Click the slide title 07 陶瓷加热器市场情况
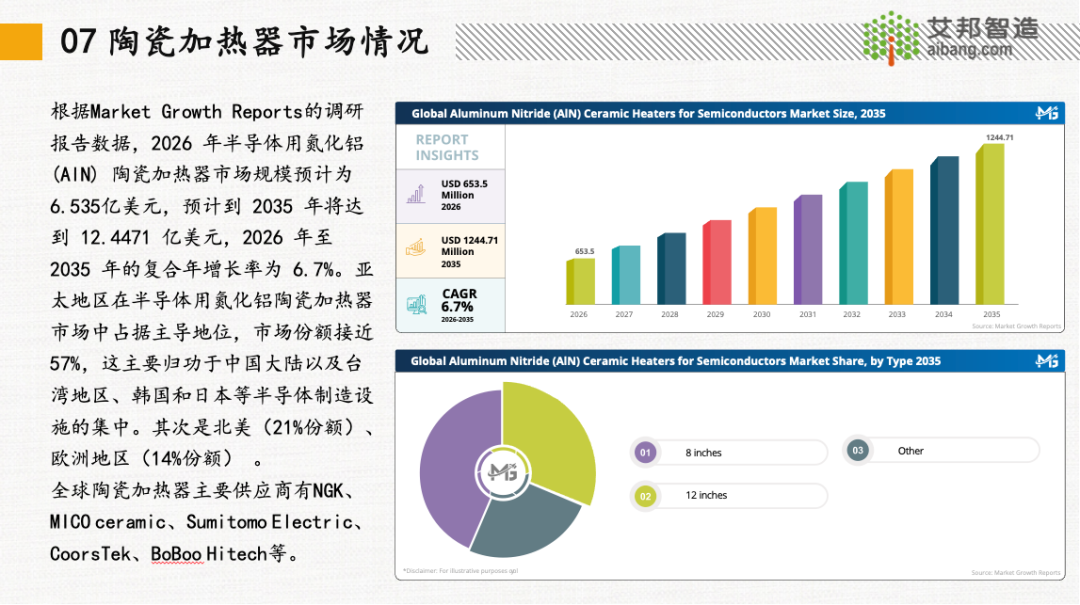The image size is (1080, 605). coord(245,41)
